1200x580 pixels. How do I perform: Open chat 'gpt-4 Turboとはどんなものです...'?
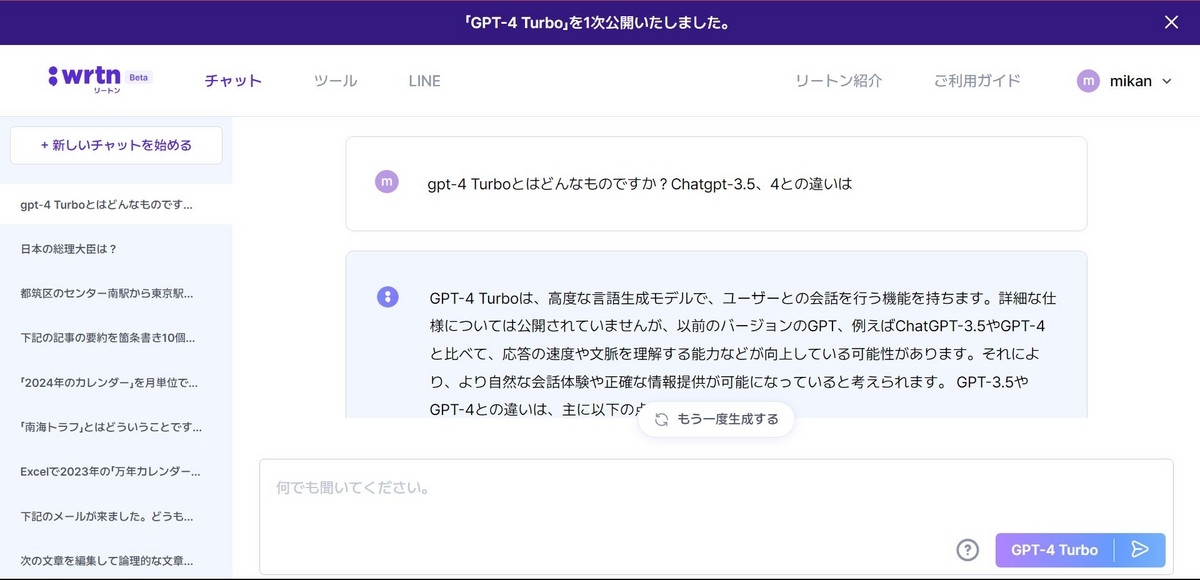(x=116, y=204)
